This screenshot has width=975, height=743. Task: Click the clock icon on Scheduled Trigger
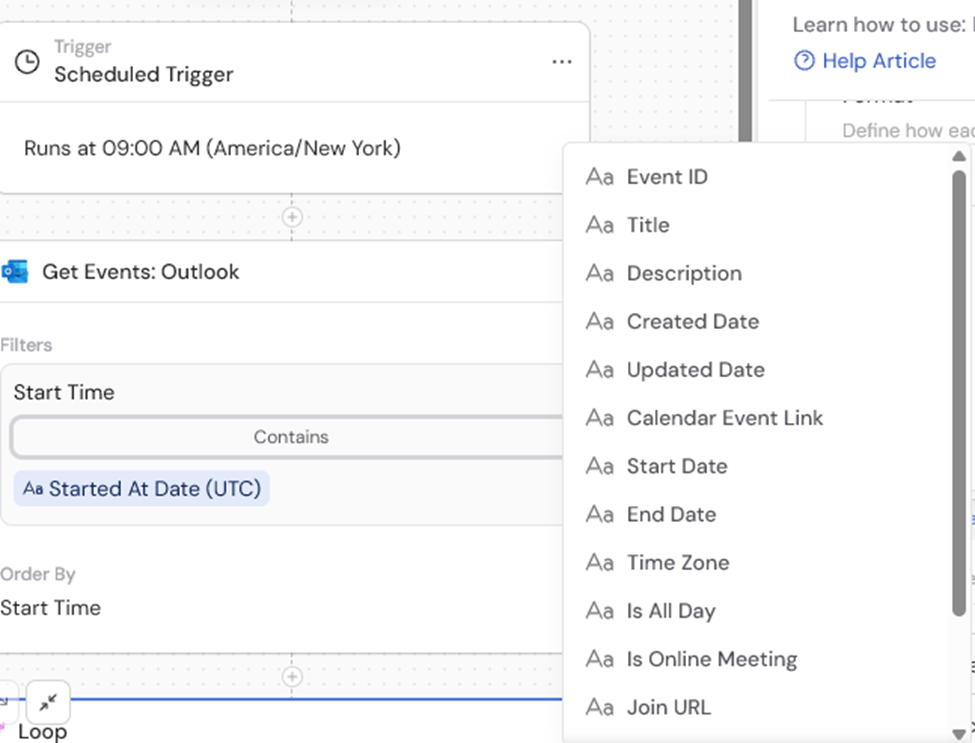coord(27,62)
